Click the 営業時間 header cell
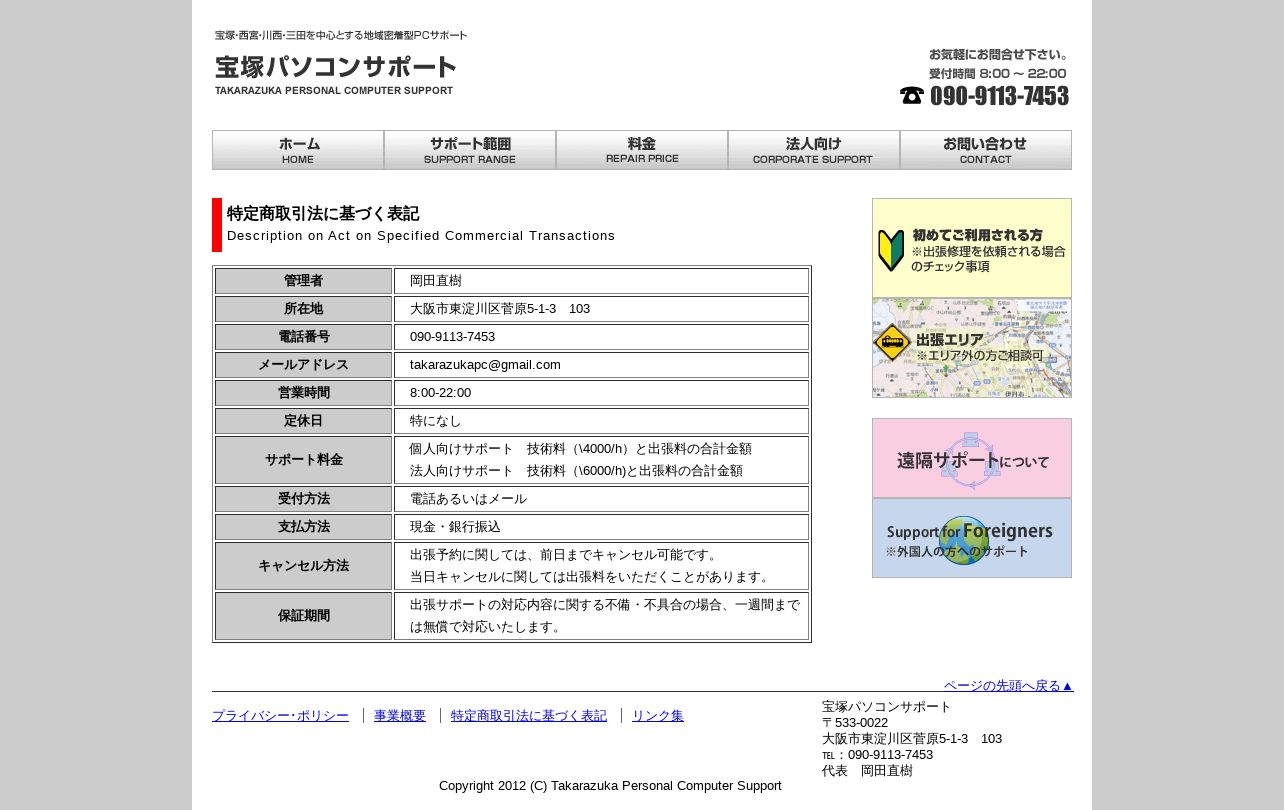This screenshot has height=810, width=1284. point(303,393)
